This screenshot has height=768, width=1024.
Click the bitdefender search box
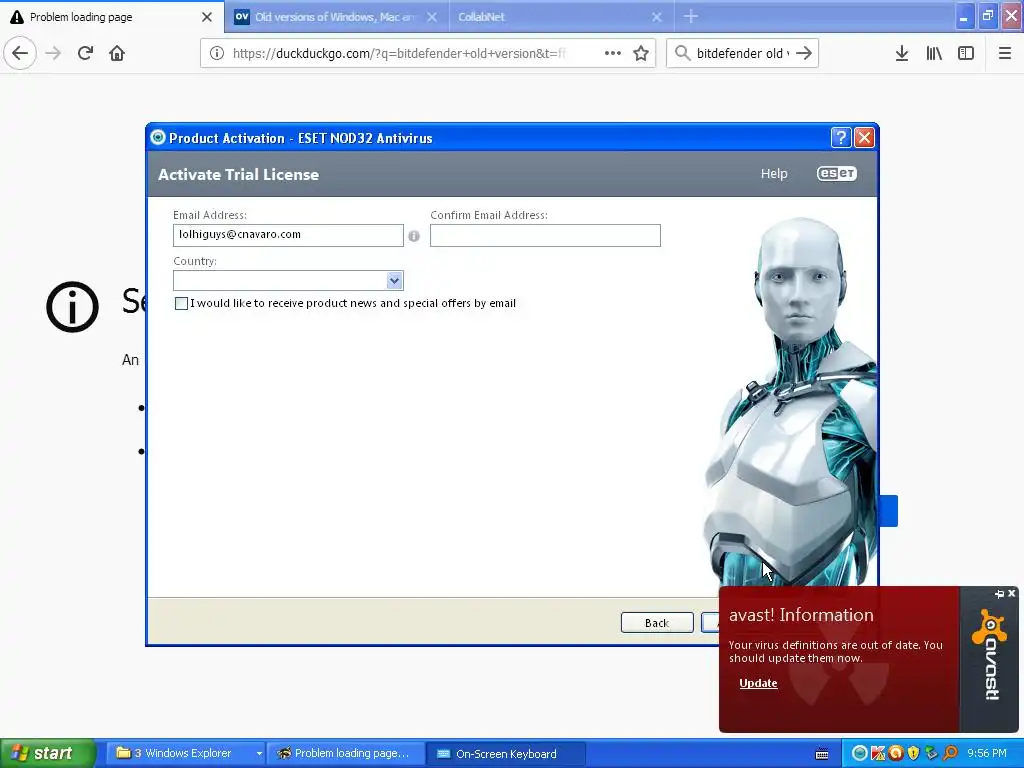(742, 53)
